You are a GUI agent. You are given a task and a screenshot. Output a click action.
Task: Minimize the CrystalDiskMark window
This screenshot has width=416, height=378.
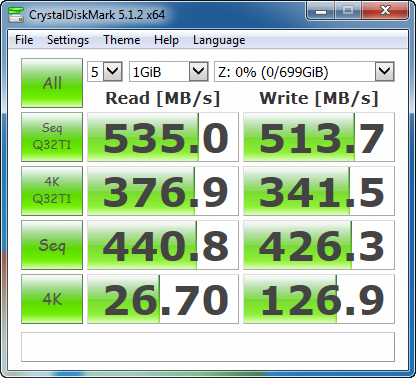point(321,11)
